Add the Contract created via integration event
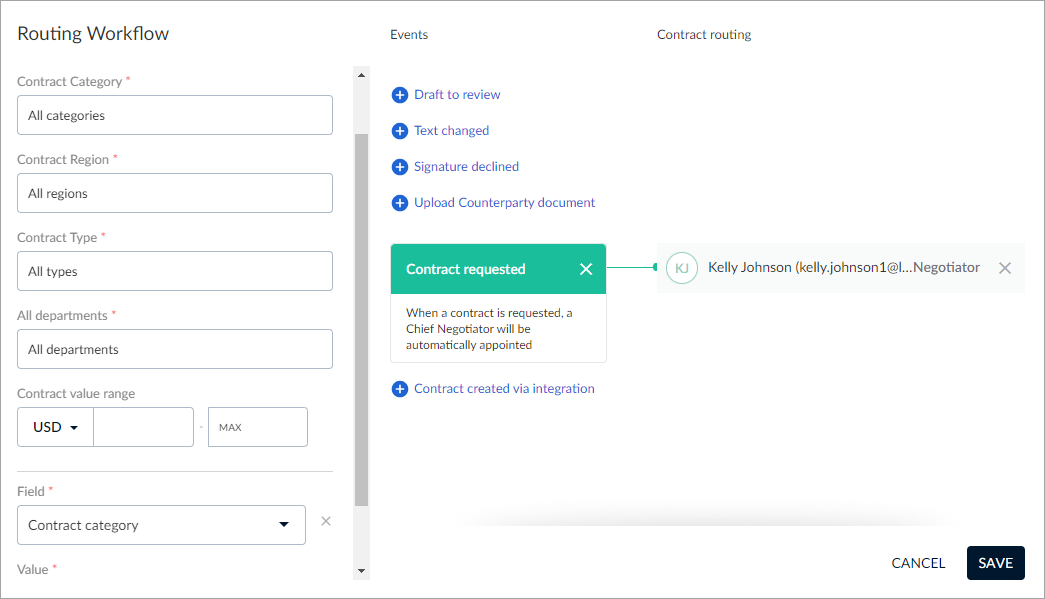 pyautogui.click(x=504, y=388)
